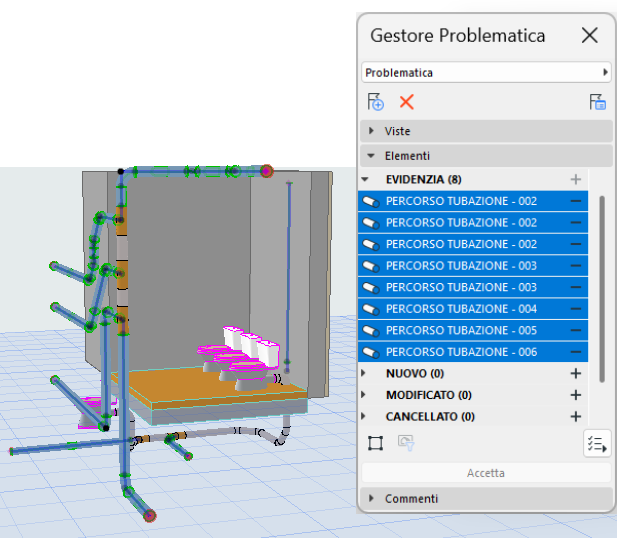This screenshot has height=538, width=617.
Task: Delete issue with red X icon
Action: 406,102
